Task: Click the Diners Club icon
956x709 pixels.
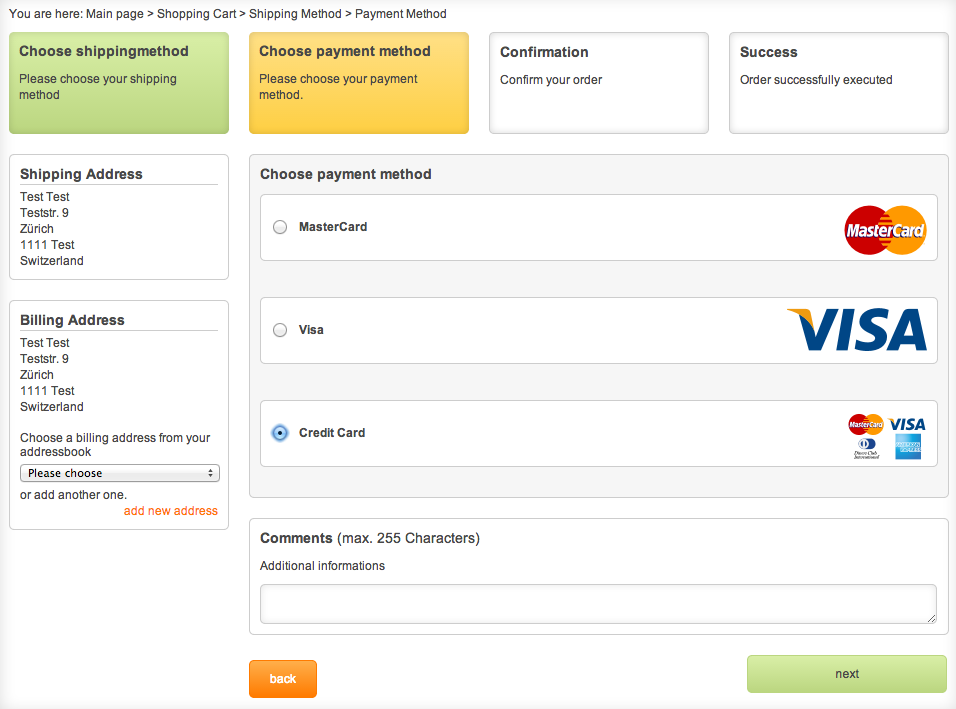Action: point(866,449)
